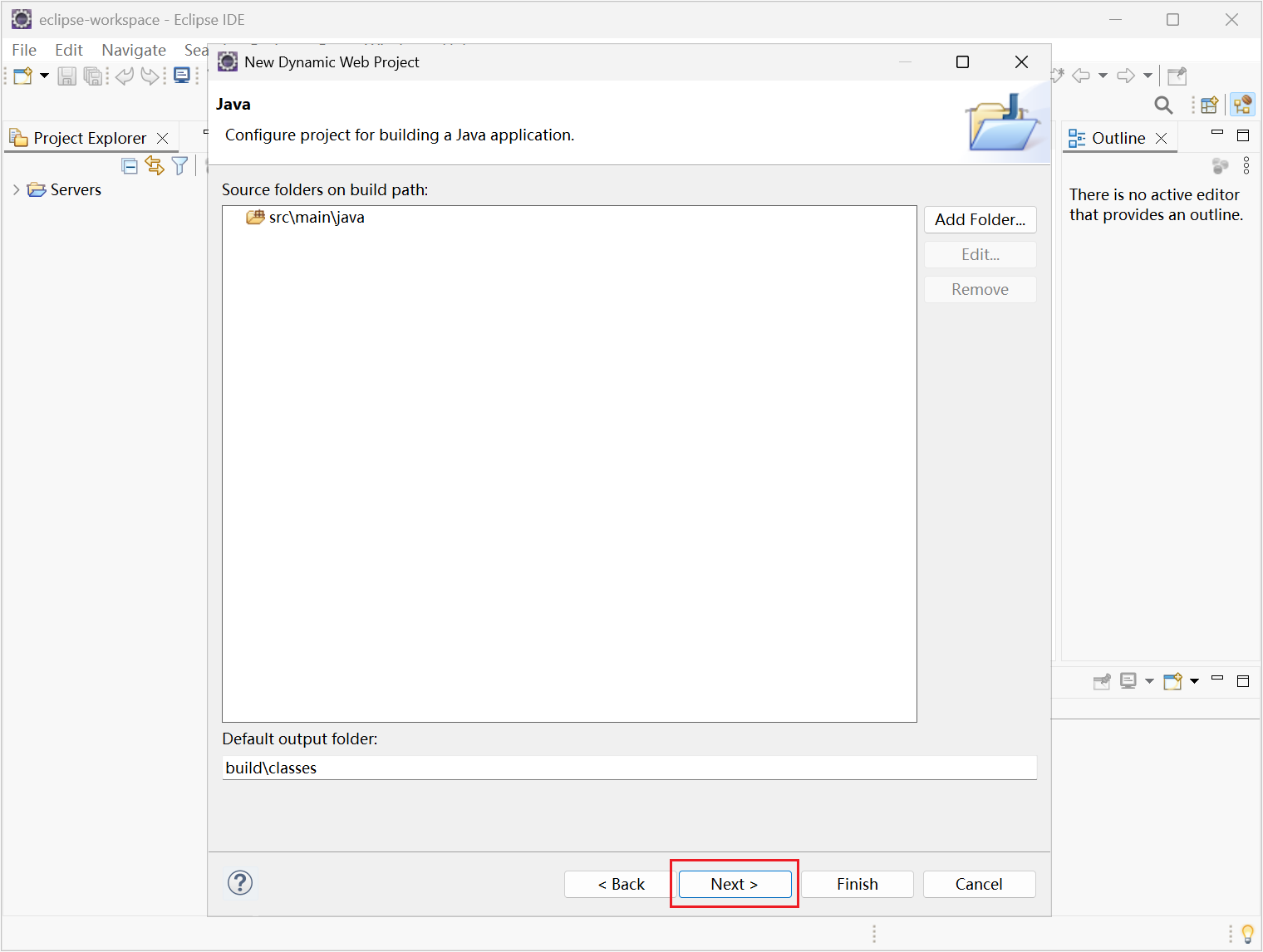The image size is (1263, 952).
Task: Select the Project Explorer tab
Action: point(90,138)
